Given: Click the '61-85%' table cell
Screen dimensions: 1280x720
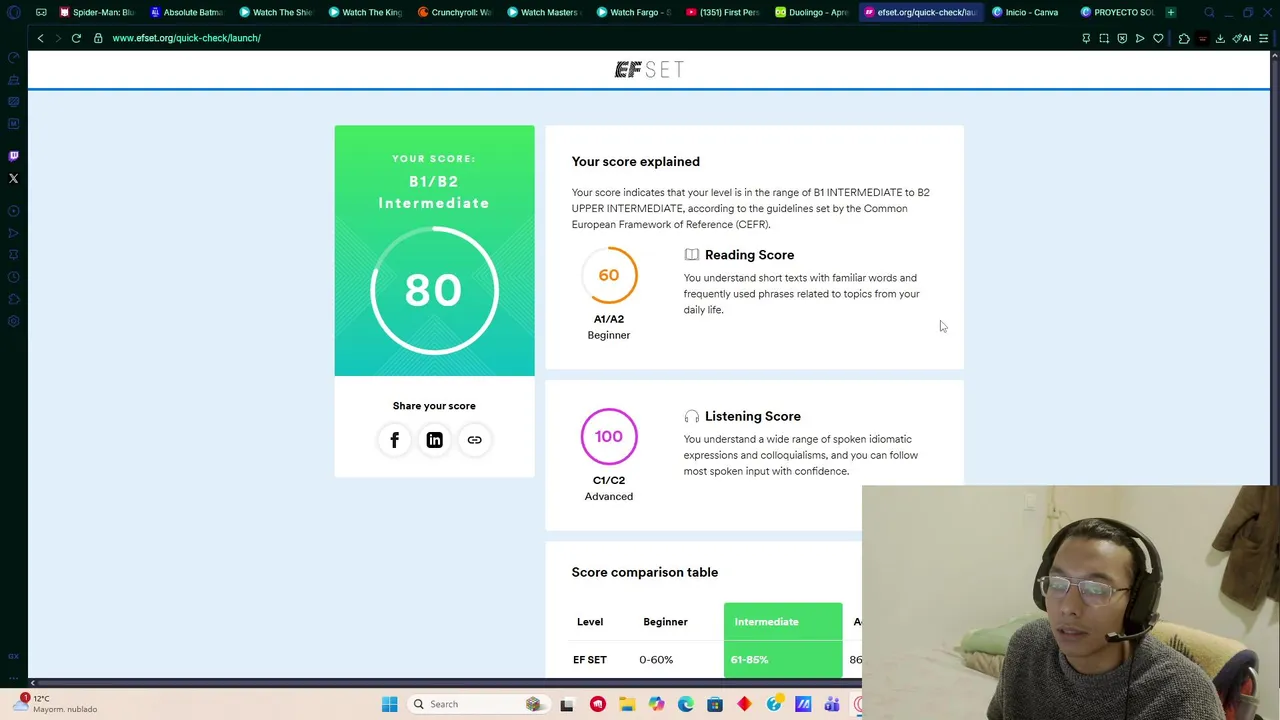Looking at the screenshot, I should [749, 660].
